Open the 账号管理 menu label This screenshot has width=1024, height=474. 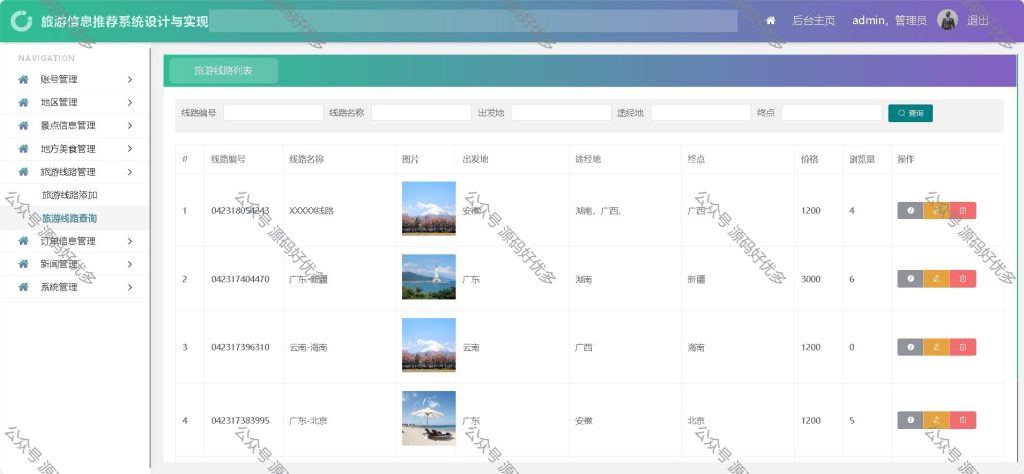[59, 79]
